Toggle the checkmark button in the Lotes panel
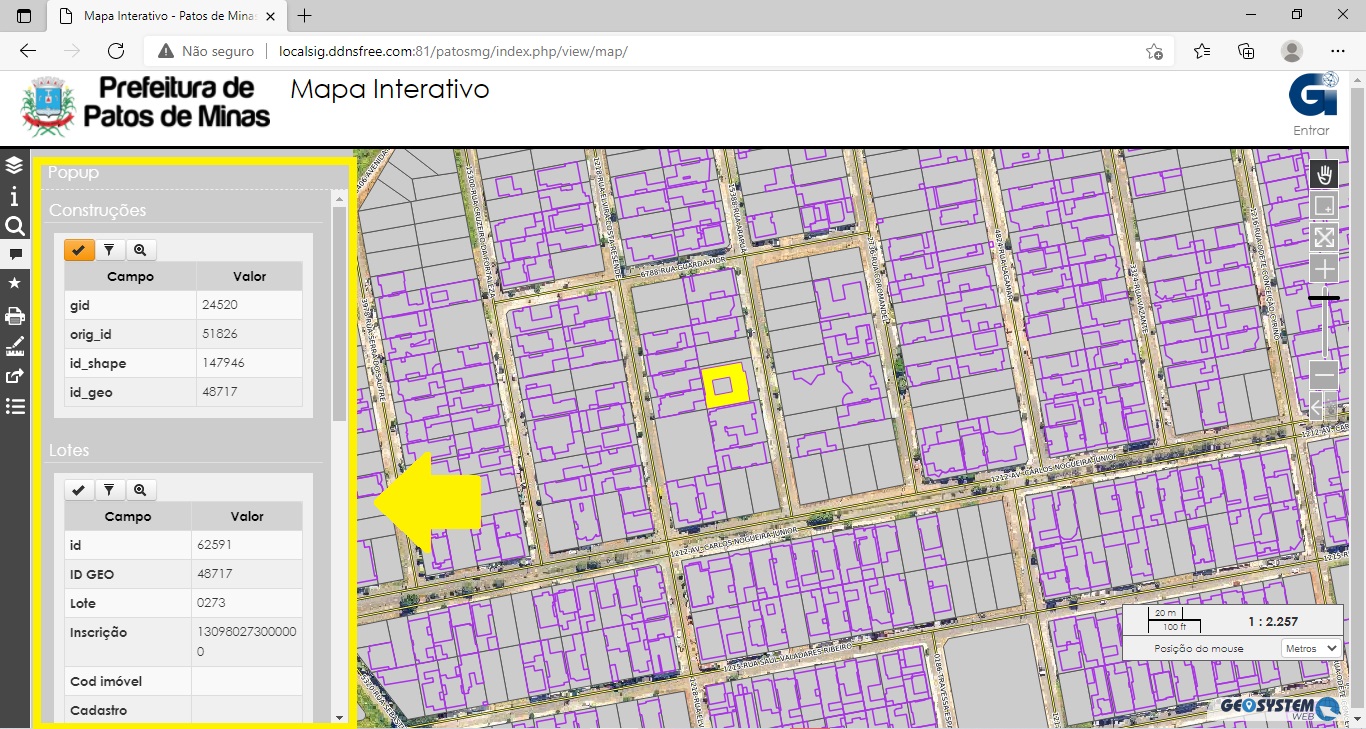 (79, 490)
